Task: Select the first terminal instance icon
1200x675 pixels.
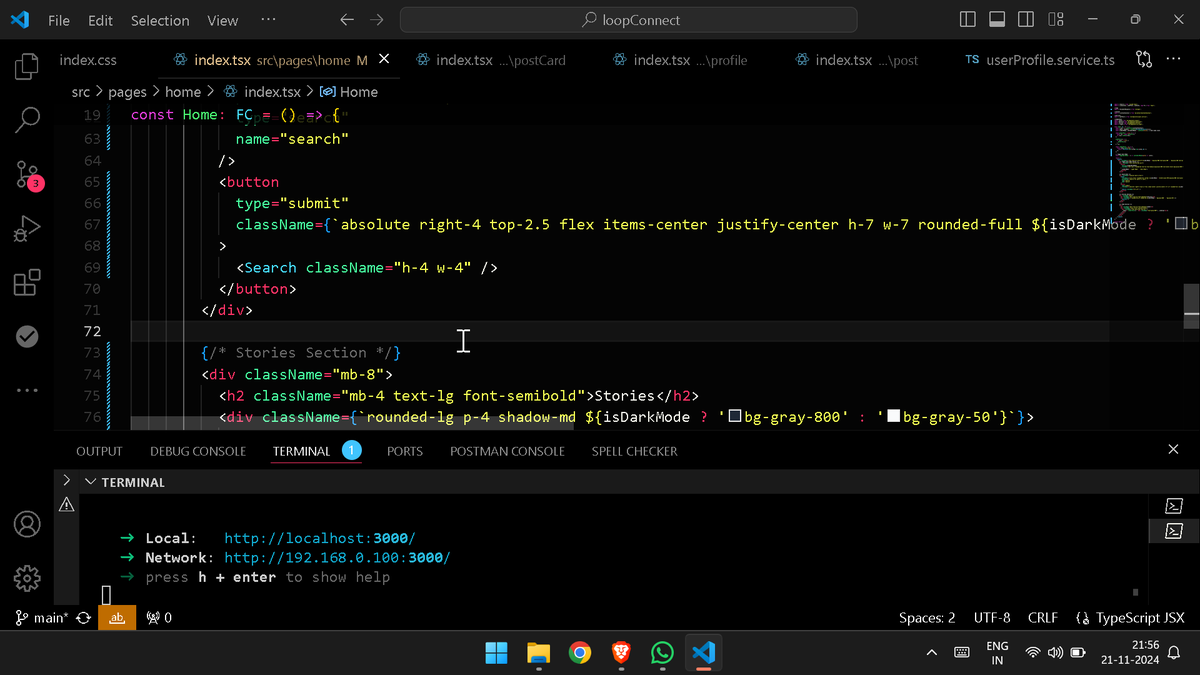Action: [x=1174, y=506]
